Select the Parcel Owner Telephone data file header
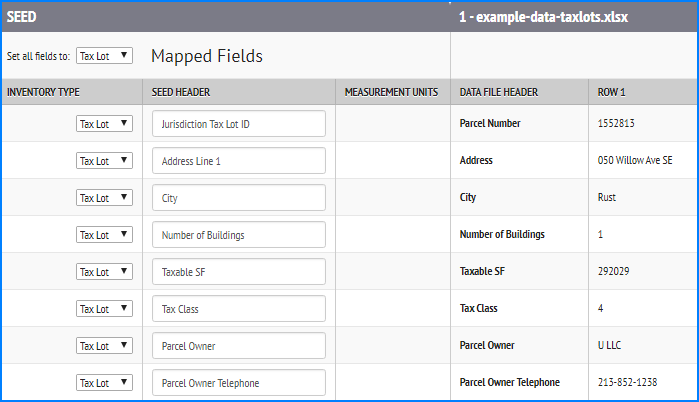Image resolution: width=699 pixels, height=402 pixels. click(x=510, y=382)
